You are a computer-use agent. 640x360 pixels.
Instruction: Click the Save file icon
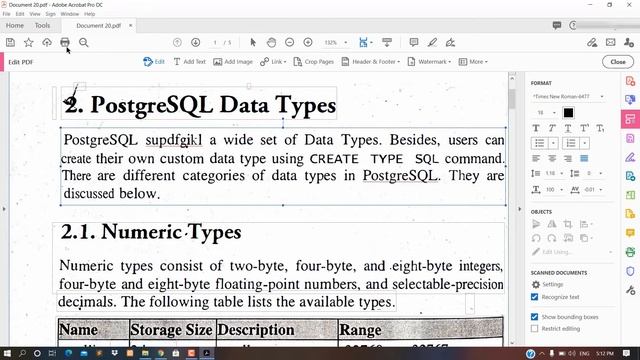10,42
